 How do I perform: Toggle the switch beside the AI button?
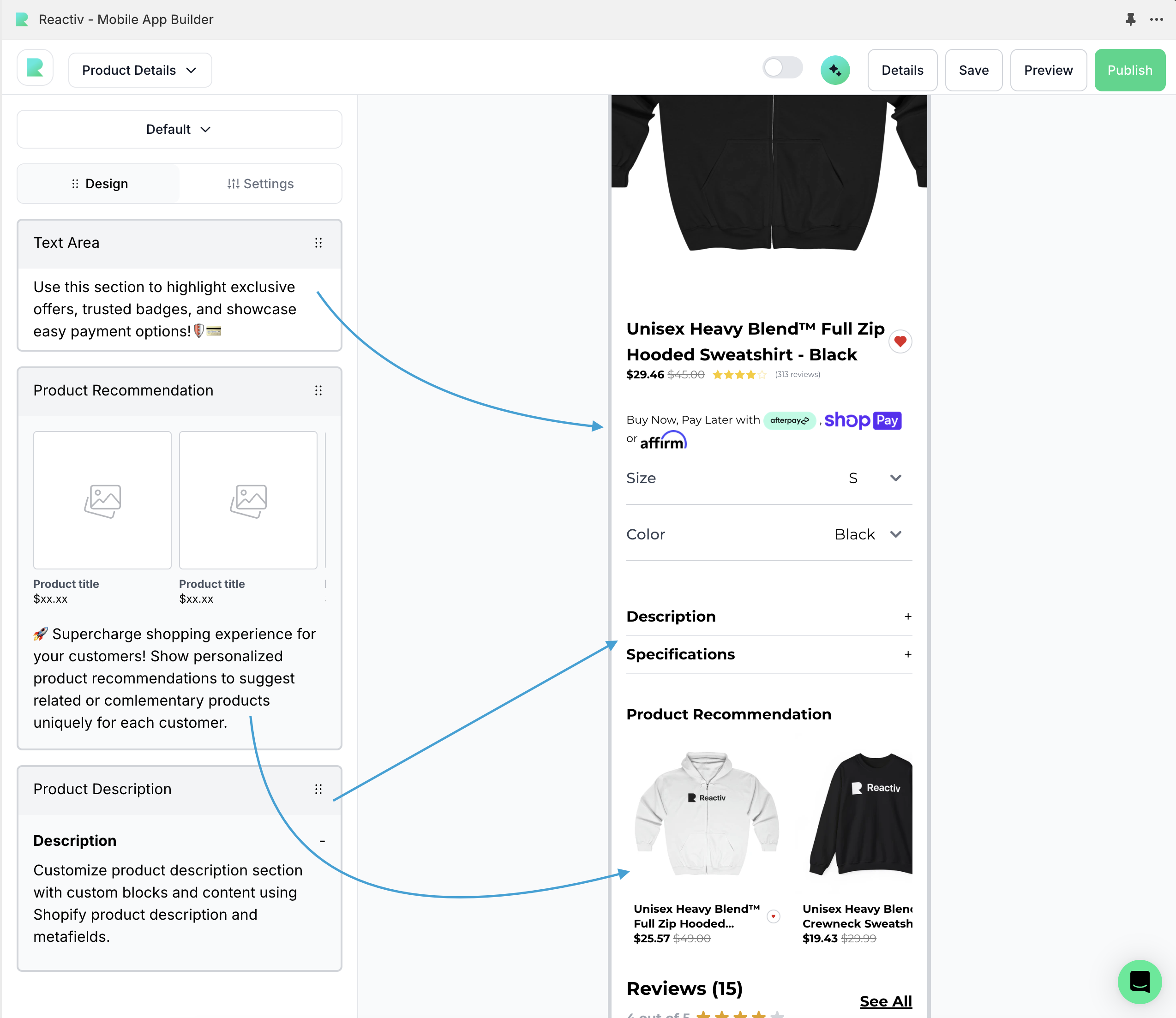coord(782,68)
